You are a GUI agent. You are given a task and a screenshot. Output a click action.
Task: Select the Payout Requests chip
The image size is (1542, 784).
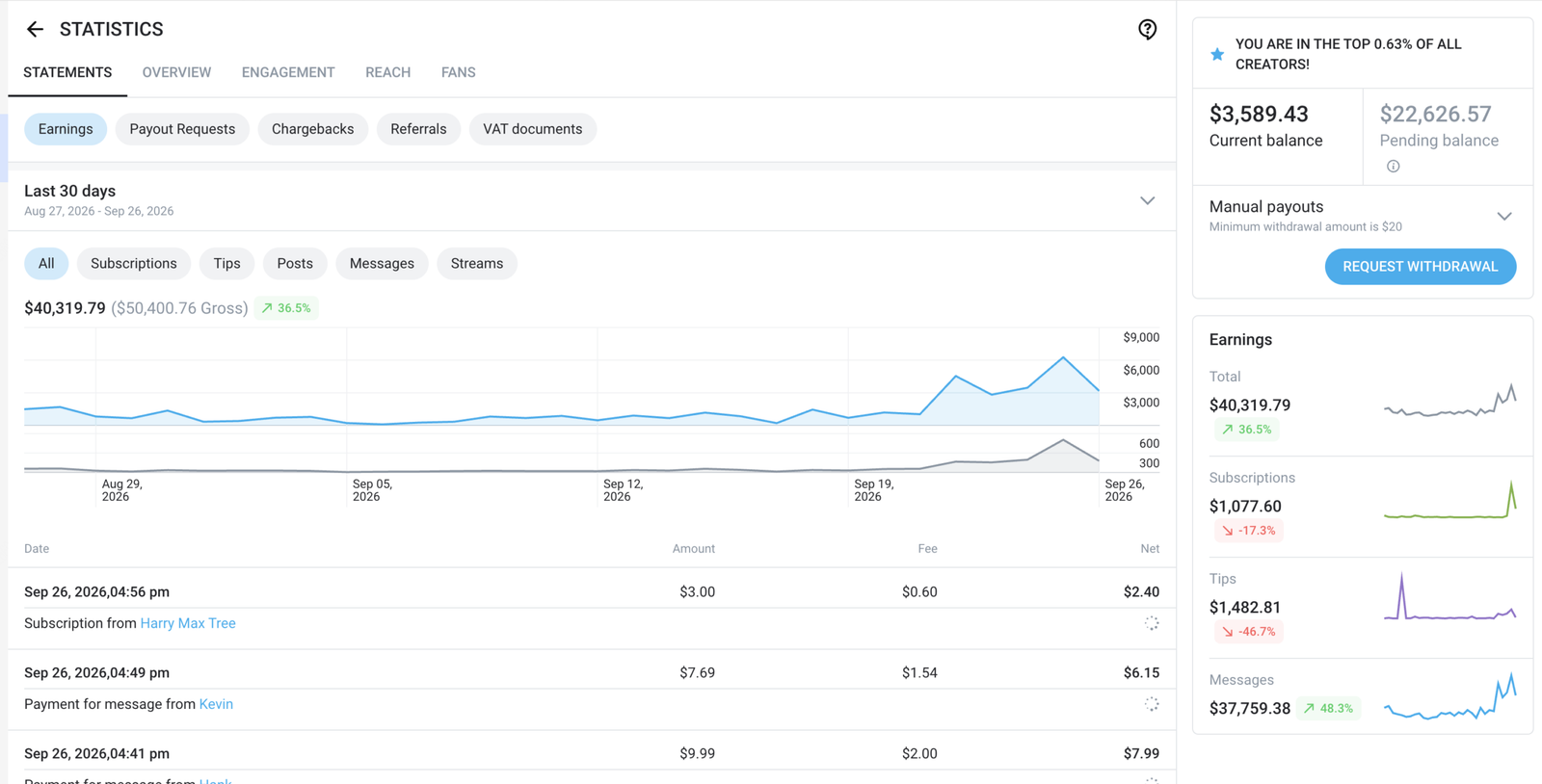coord(182,129)
